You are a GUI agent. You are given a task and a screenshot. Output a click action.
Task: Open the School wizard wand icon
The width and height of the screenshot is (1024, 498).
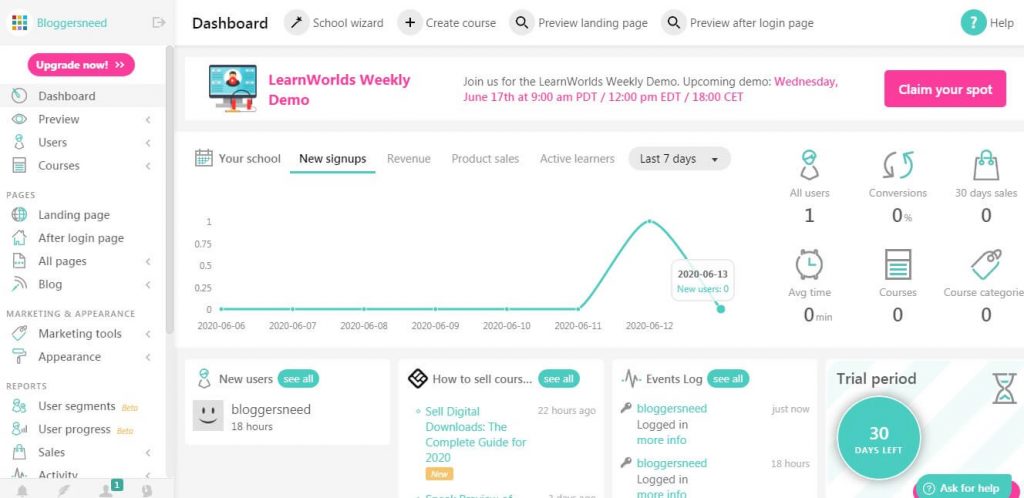pos(296,23)
